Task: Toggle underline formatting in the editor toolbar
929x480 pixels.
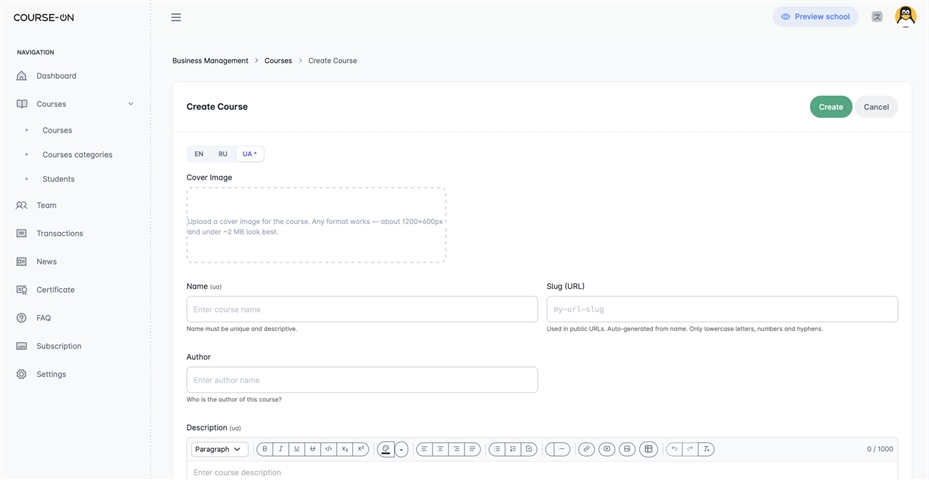Action: click(x=297, y=449)
